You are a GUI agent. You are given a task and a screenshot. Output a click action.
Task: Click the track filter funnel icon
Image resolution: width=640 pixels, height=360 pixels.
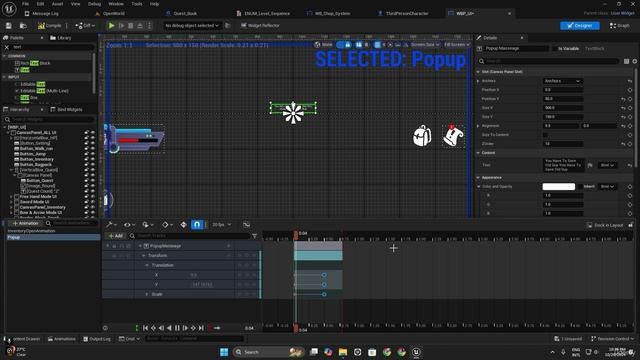click(x=255, y=236)
